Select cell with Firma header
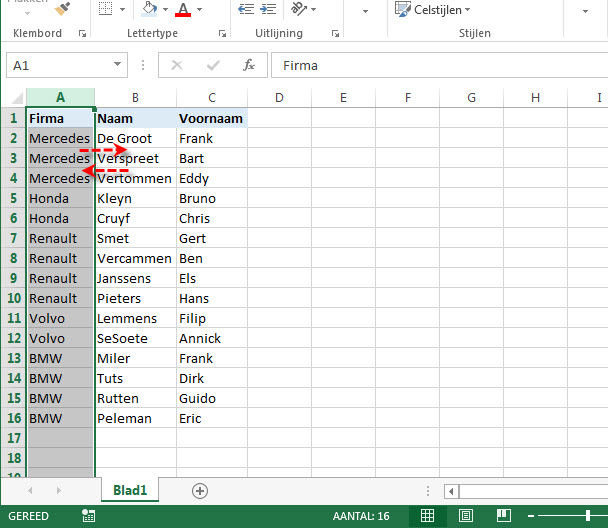 (60, 118)
